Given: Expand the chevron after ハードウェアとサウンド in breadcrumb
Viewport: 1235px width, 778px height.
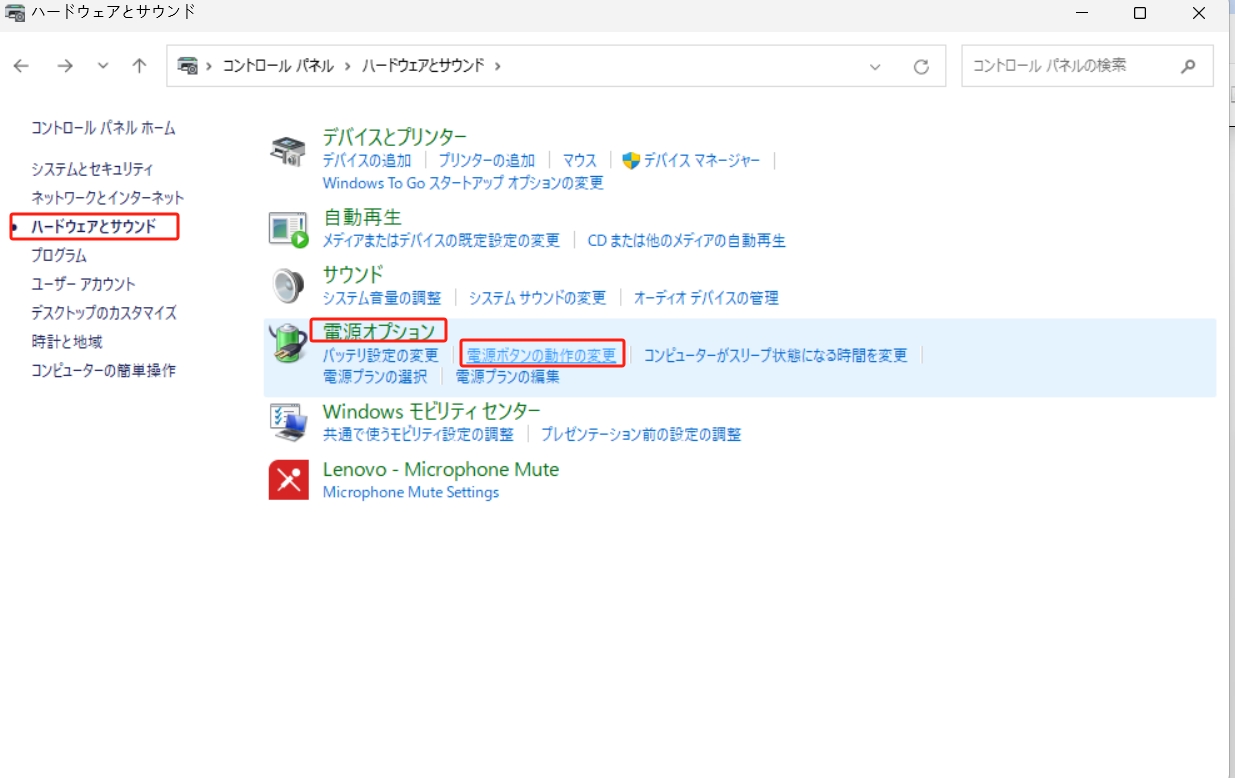Looking at the screenshot, I should click(497, 66).
